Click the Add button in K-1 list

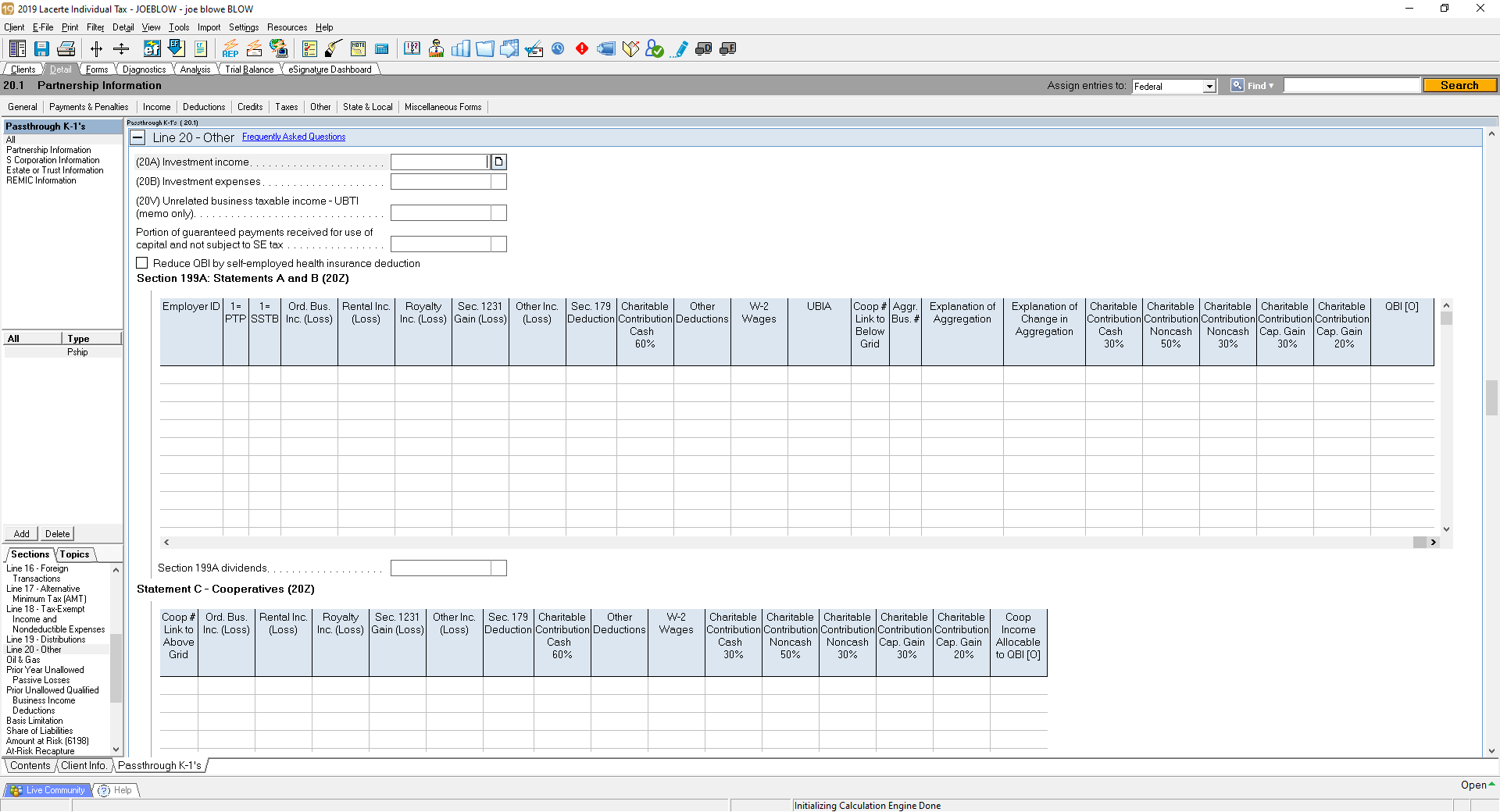click(x=22, y=534)
